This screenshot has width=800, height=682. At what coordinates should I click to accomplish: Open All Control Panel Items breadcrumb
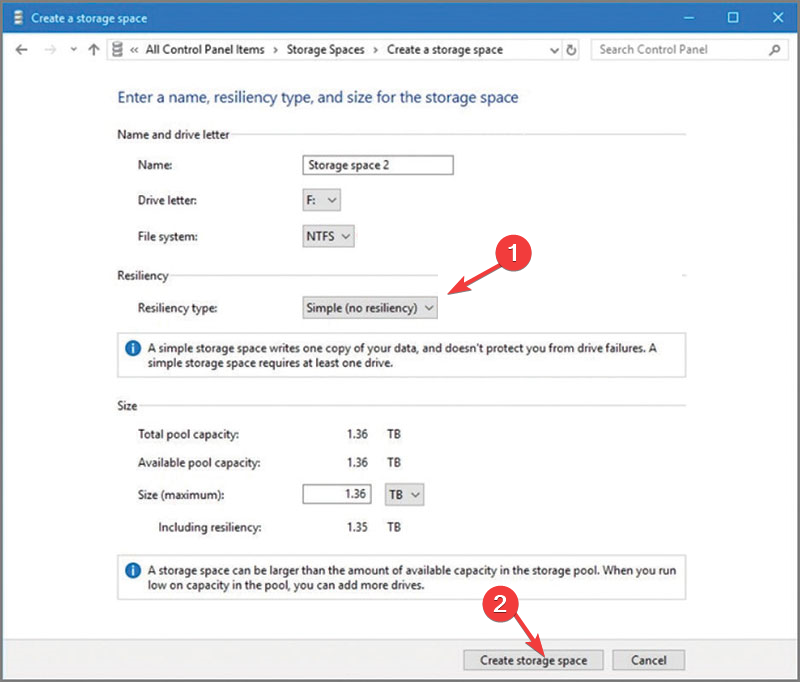205,49
